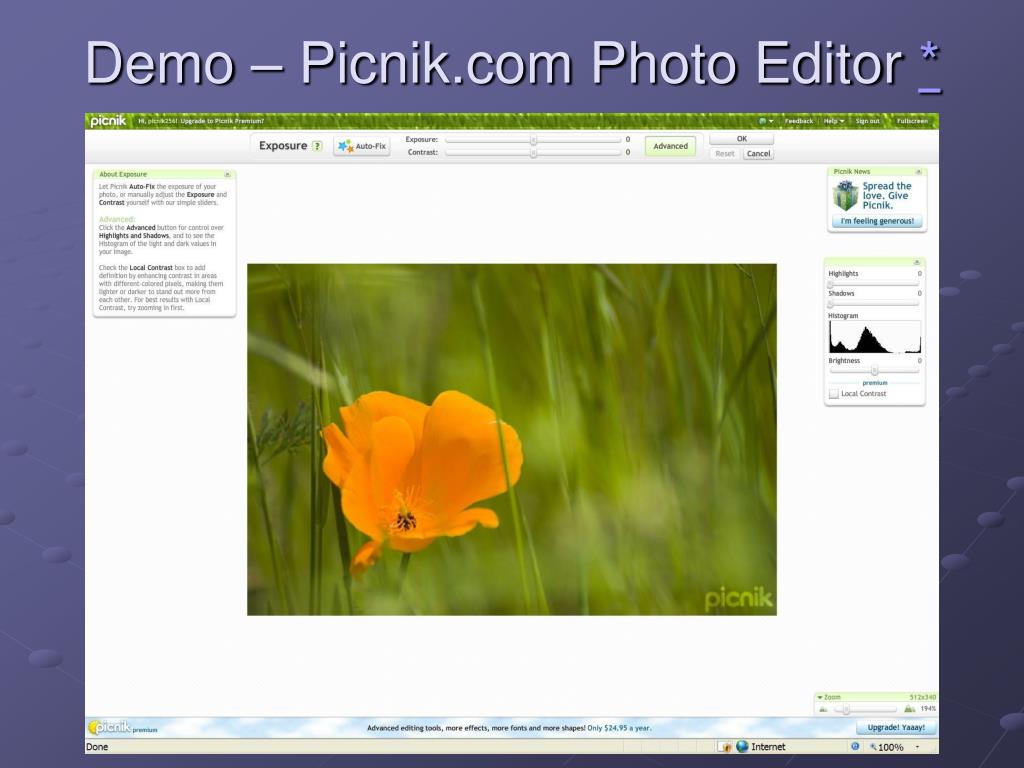The image size is (1024, 768).
Task: Collapse the Picnik News panel
Action: click(918, 172)
